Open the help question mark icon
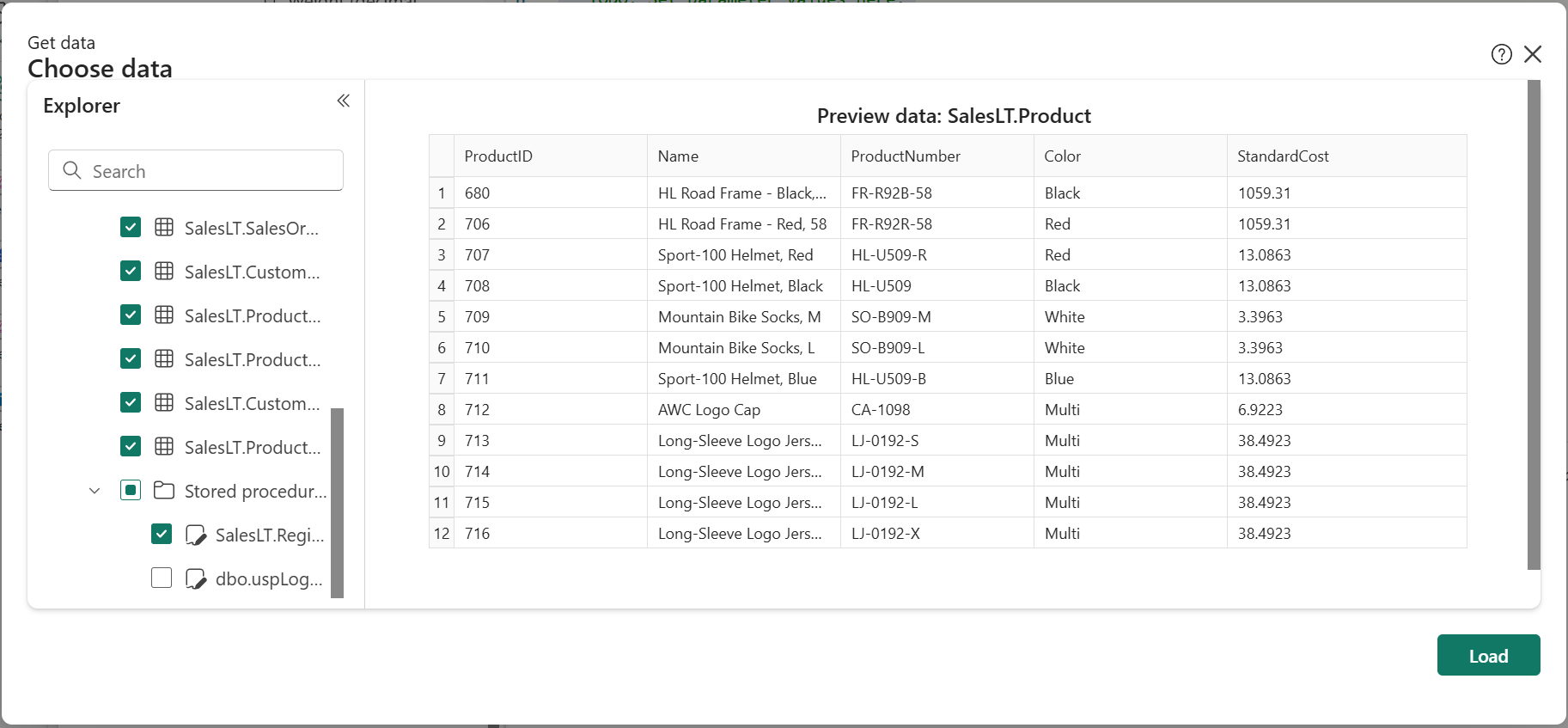 coord(1501,55)
